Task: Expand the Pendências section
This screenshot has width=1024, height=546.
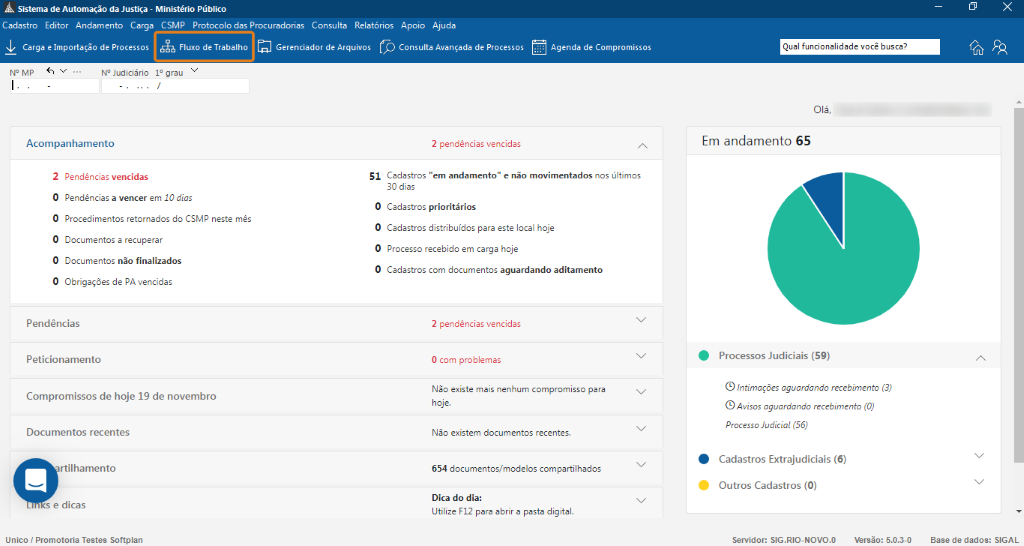Action: coord(641,320)
